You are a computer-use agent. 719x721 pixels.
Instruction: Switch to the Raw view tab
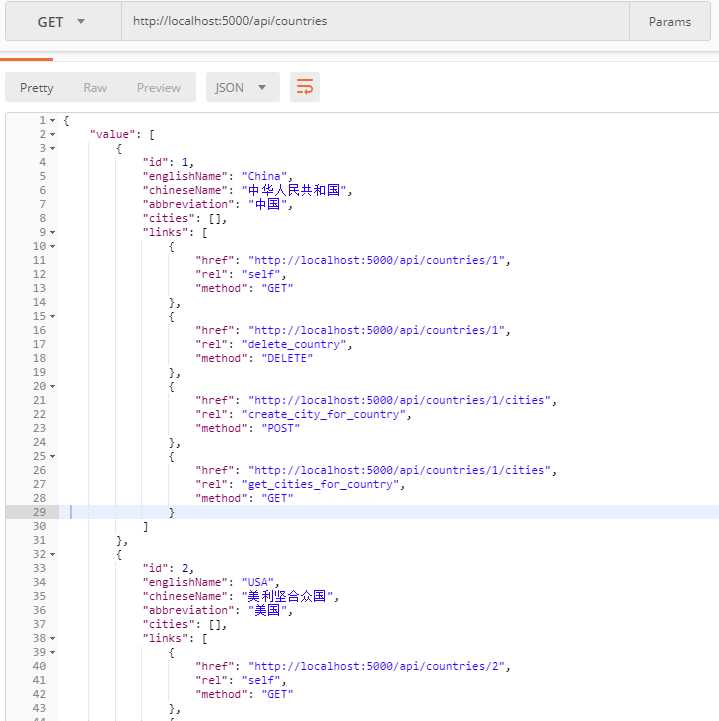tap(95, 87)
